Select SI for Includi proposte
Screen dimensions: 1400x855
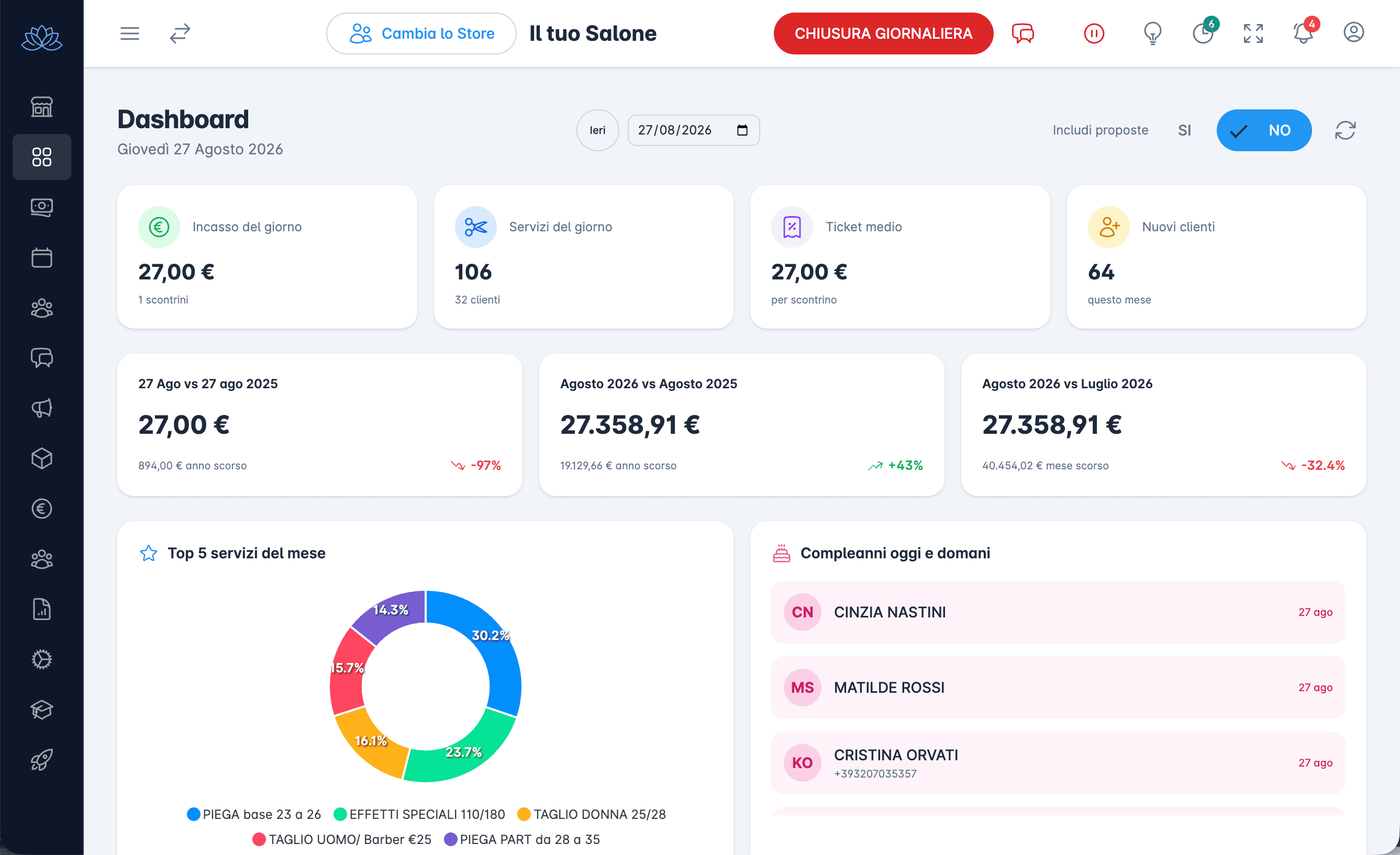1184,131
